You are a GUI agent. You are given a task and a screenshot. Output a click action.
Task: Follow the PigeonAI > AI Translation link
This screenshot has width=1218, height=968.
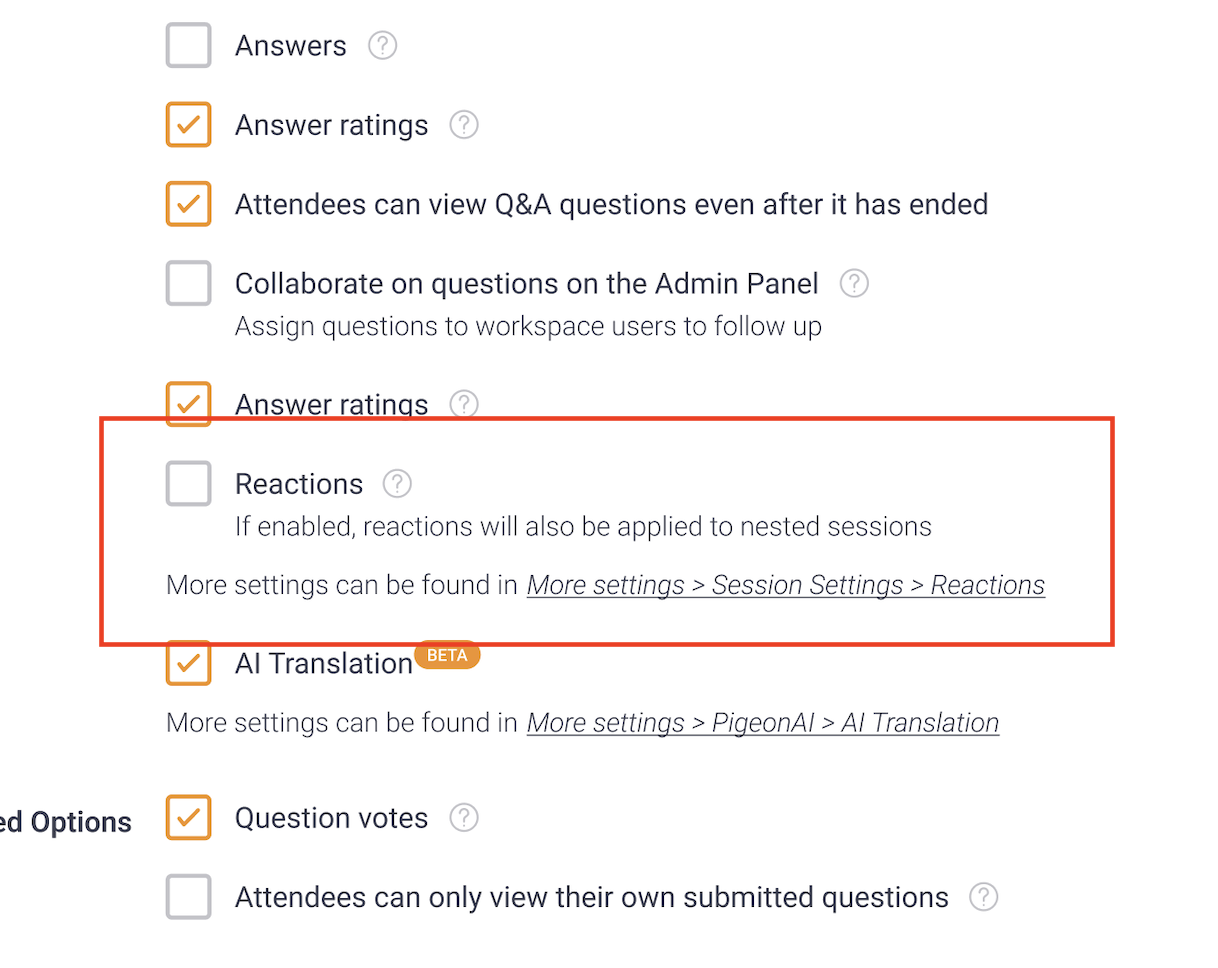pyautogui.click(x=762, y=723)
